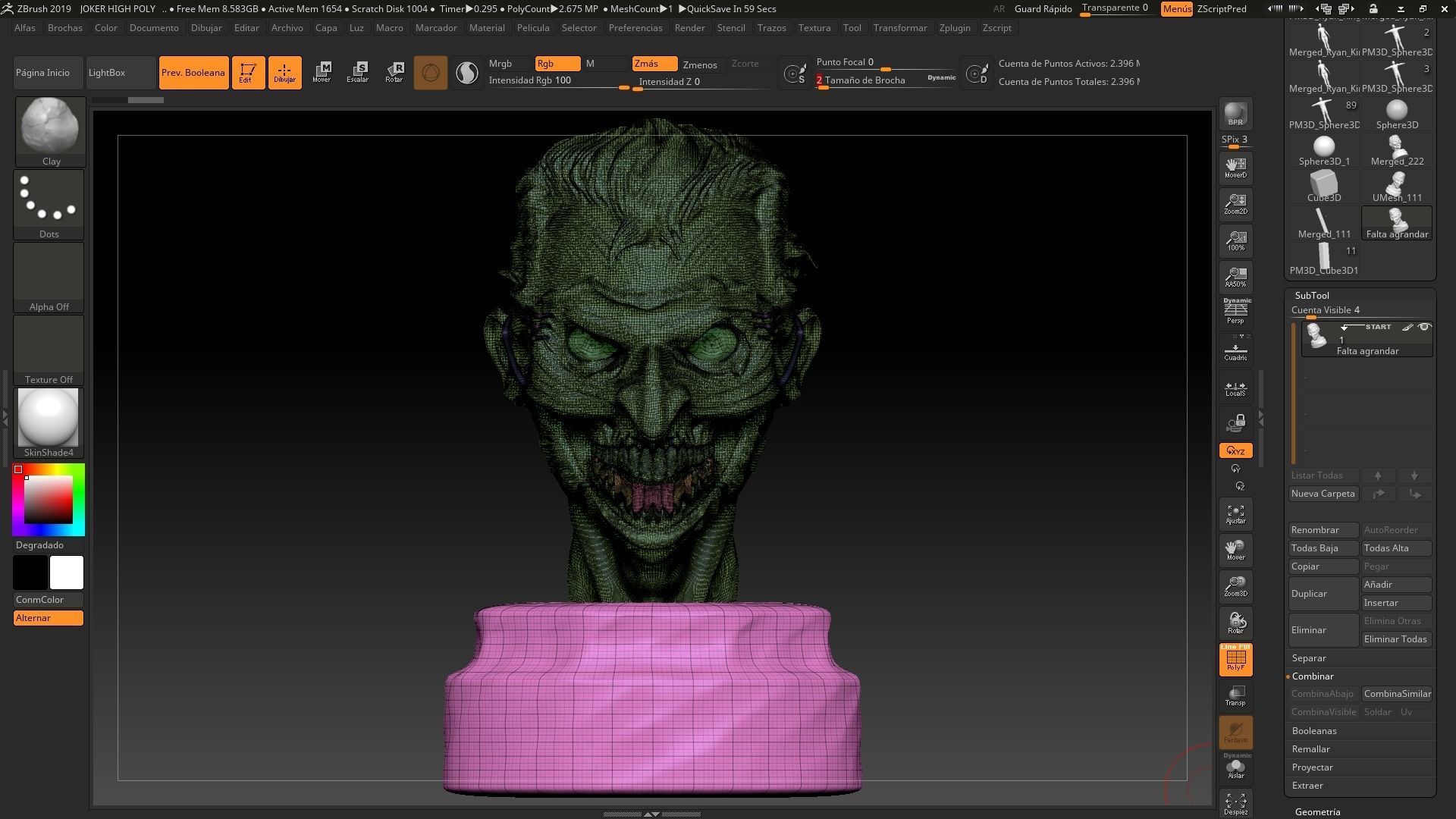1456x819 pixels.
Task: Open the Brochas menu
Action: tap(64, 28)
